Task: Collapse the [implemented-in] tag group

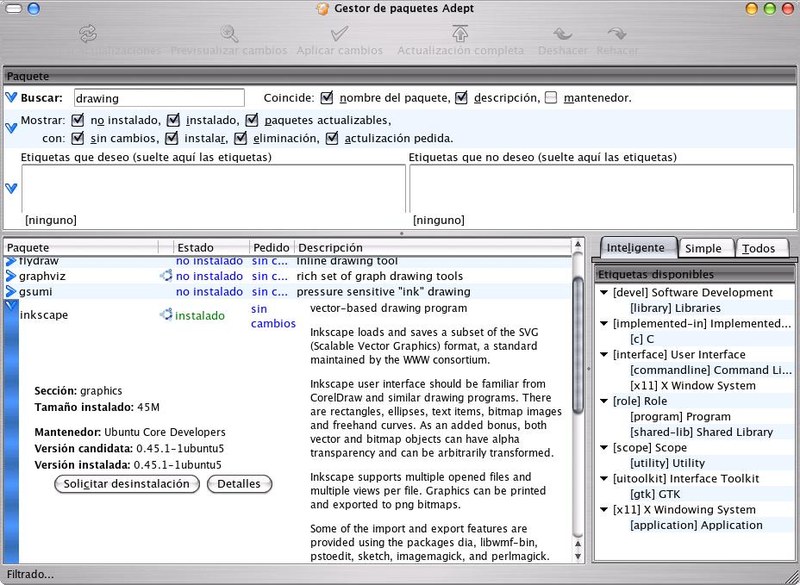Action: pyautogui.click(x=604, y=323)
